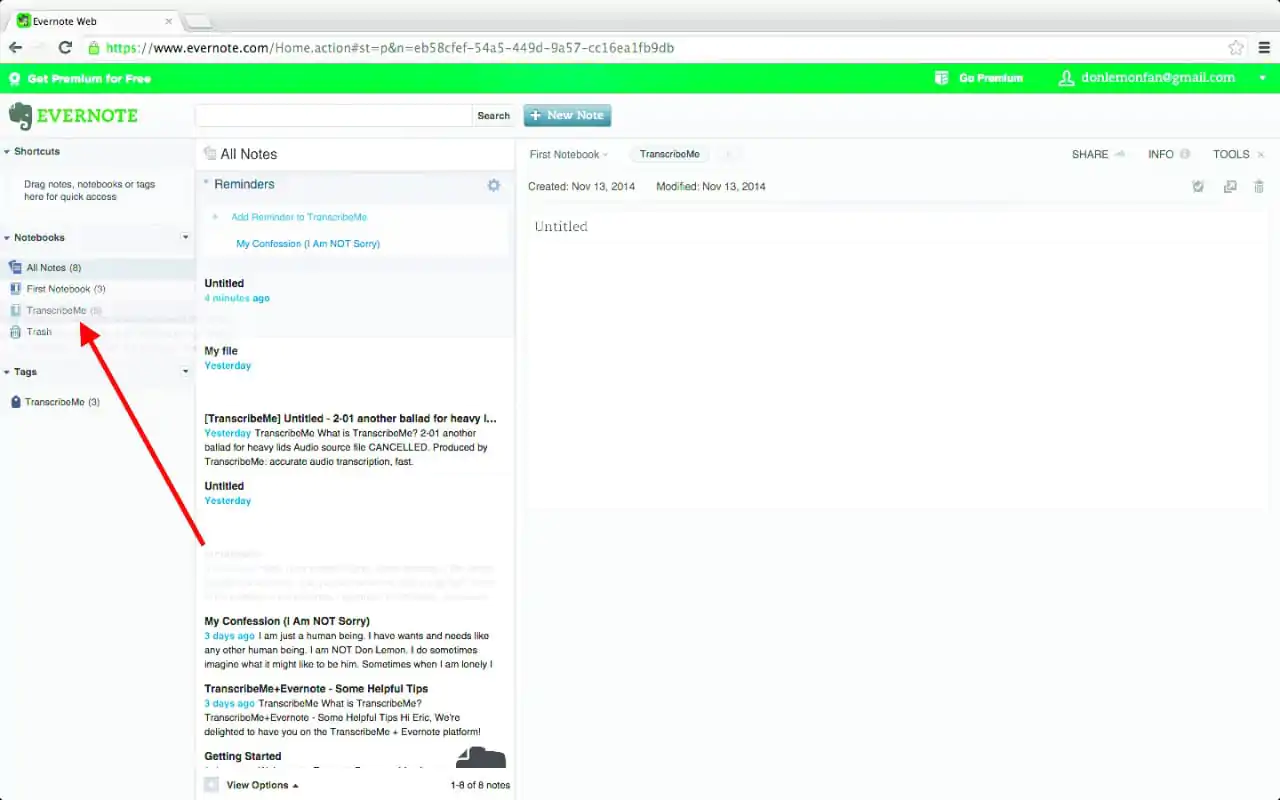Open TranscribeMe+Evernote Some Helpful Tips note

pos(354,710)
